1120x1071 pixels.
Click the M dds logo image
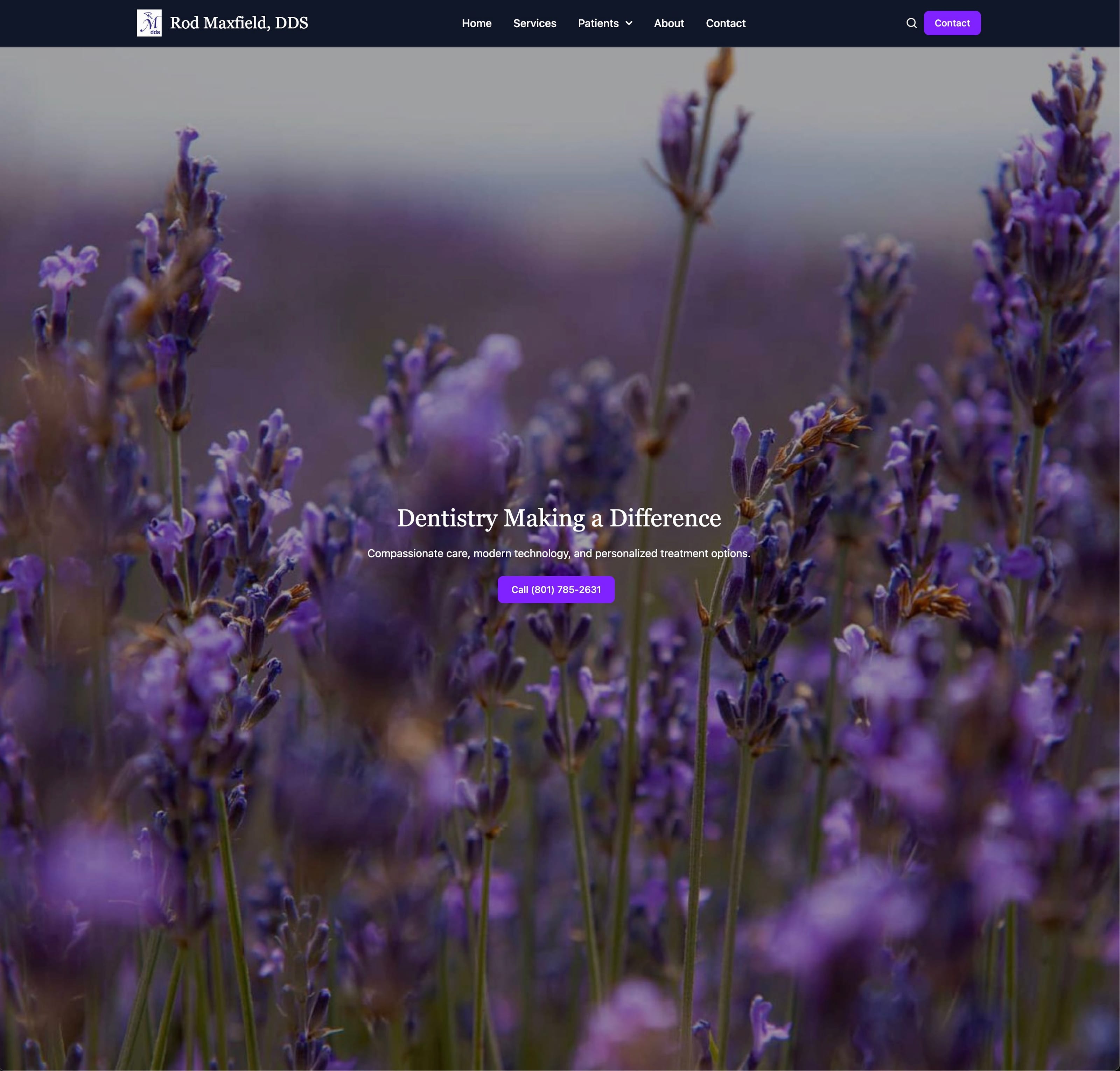[x=149, y=23]
